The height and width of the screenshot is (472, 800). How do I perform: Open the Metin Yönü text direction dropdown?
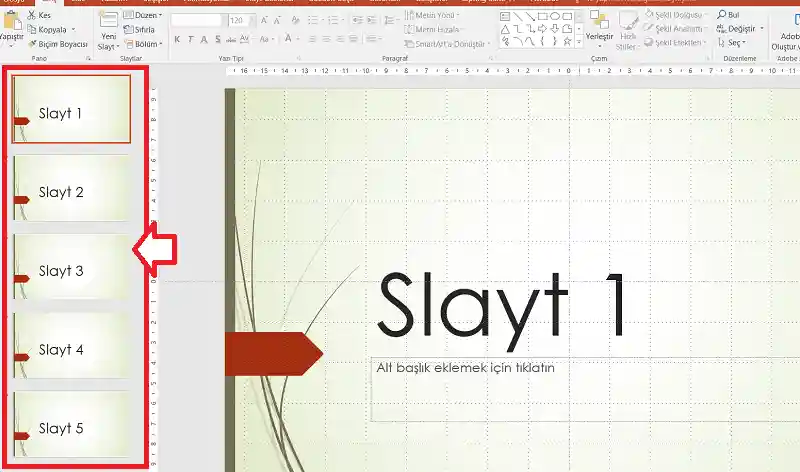432,15
